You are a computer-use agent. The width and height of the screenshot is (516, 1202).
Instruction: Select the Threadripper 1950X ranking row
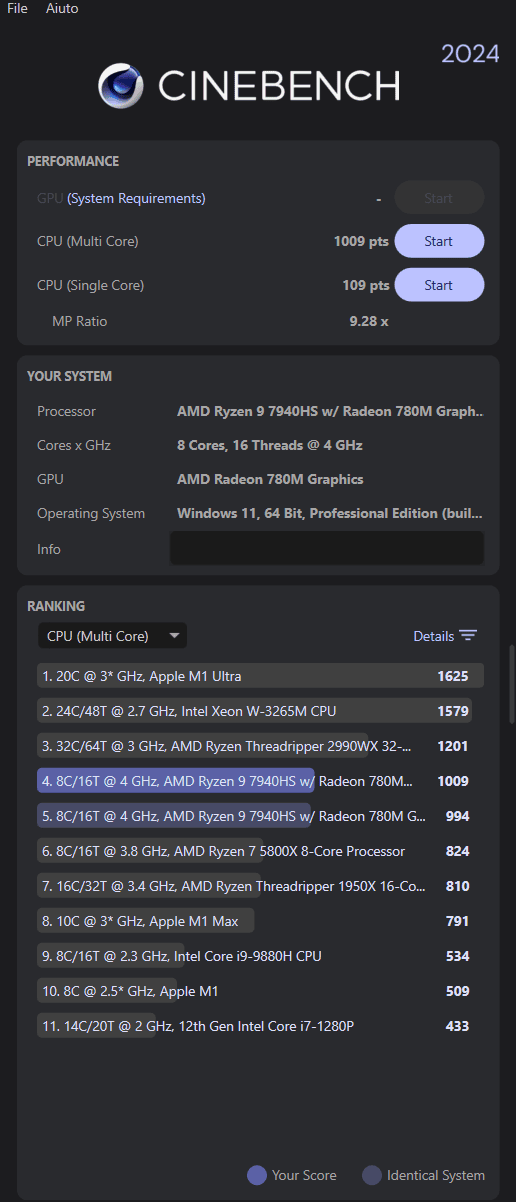[x=260, y=886]
